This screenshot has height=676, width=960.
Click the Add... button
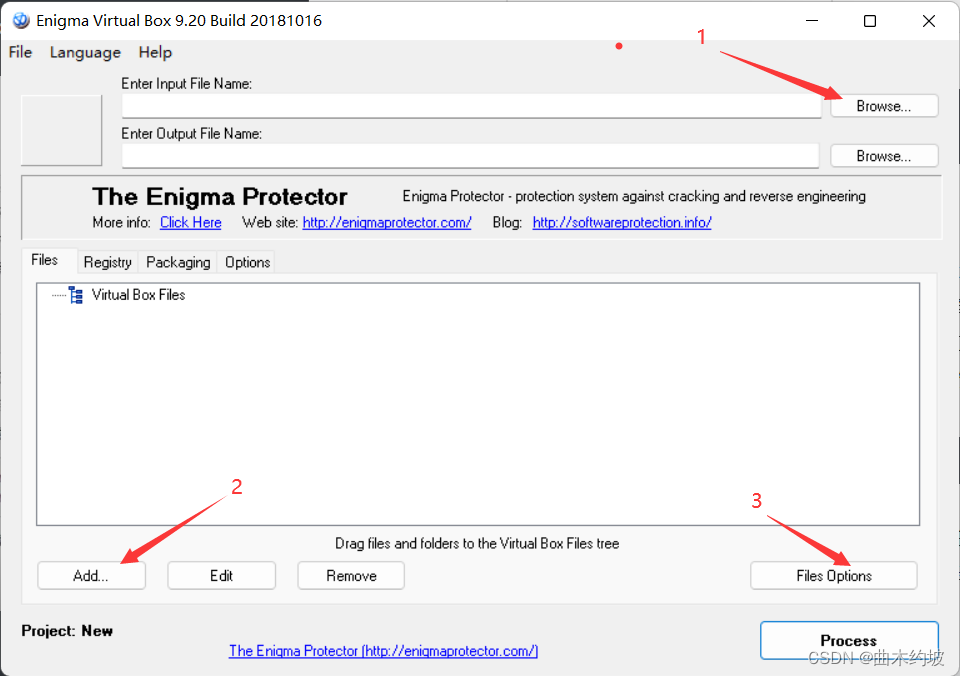point(91,576)
